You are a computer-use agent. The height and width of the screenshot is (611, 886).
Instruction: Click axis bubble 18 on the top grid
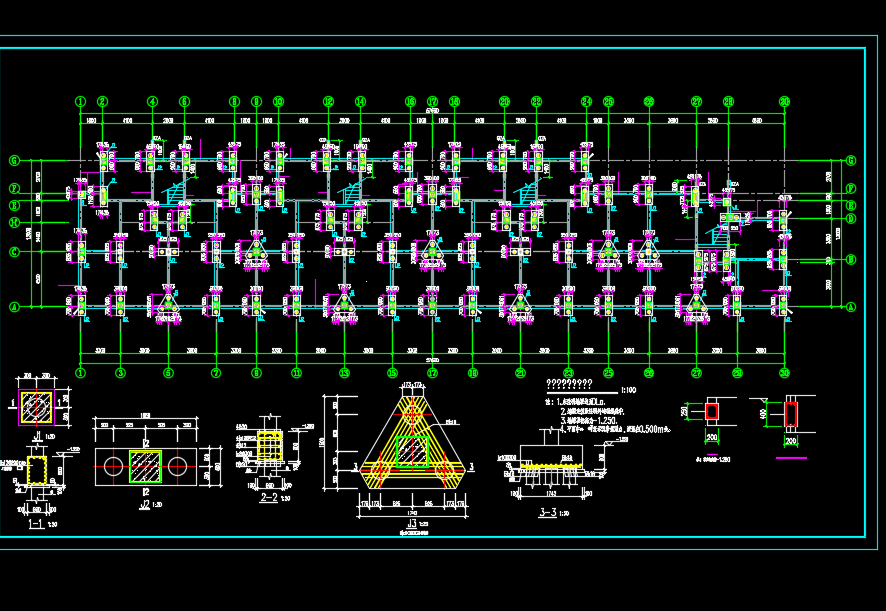454,102
